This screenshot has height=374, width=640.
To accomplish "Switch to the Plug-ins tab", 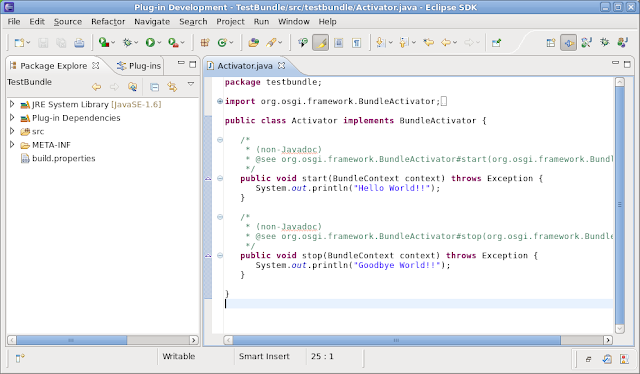I will click(x=139, y=66).
